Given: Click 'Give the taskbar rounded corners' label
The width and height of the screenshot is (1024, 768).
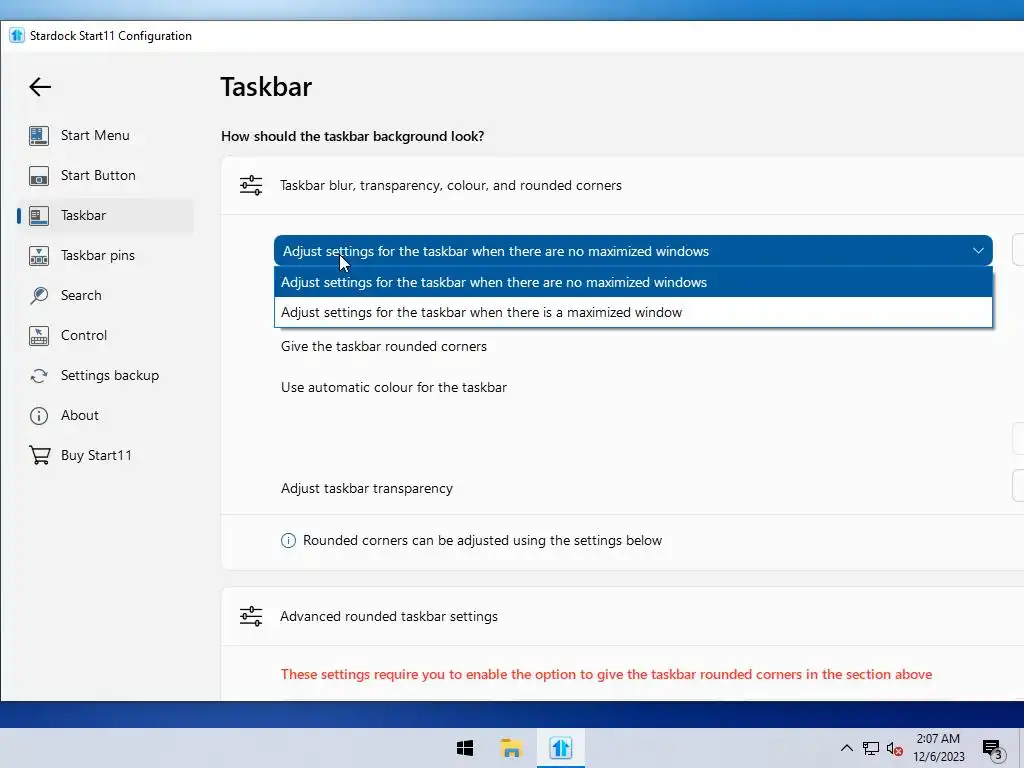Looking at the screenshot, I should [x=384, y=347].
